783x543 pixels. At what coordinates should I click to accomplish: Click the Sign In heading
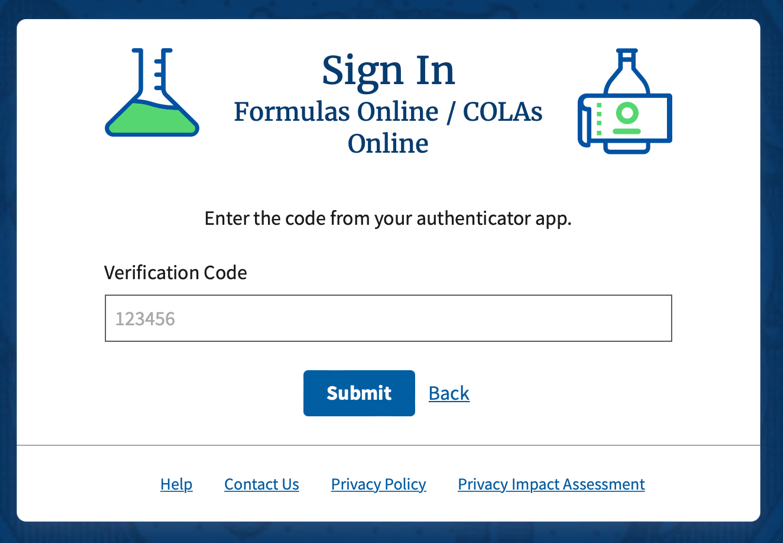388,70
